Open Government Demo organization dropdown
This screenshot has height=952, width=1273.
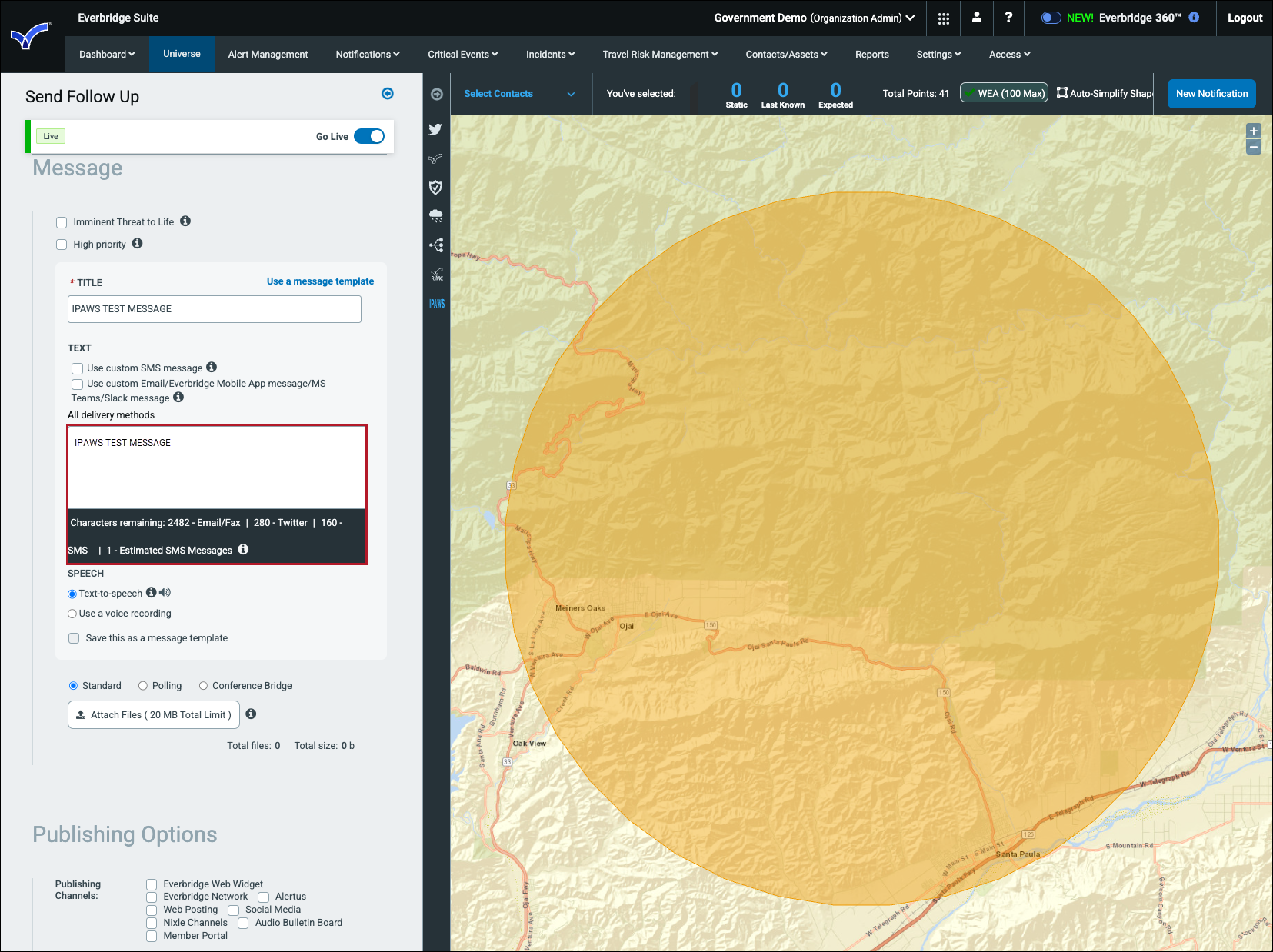click(815, 18)
